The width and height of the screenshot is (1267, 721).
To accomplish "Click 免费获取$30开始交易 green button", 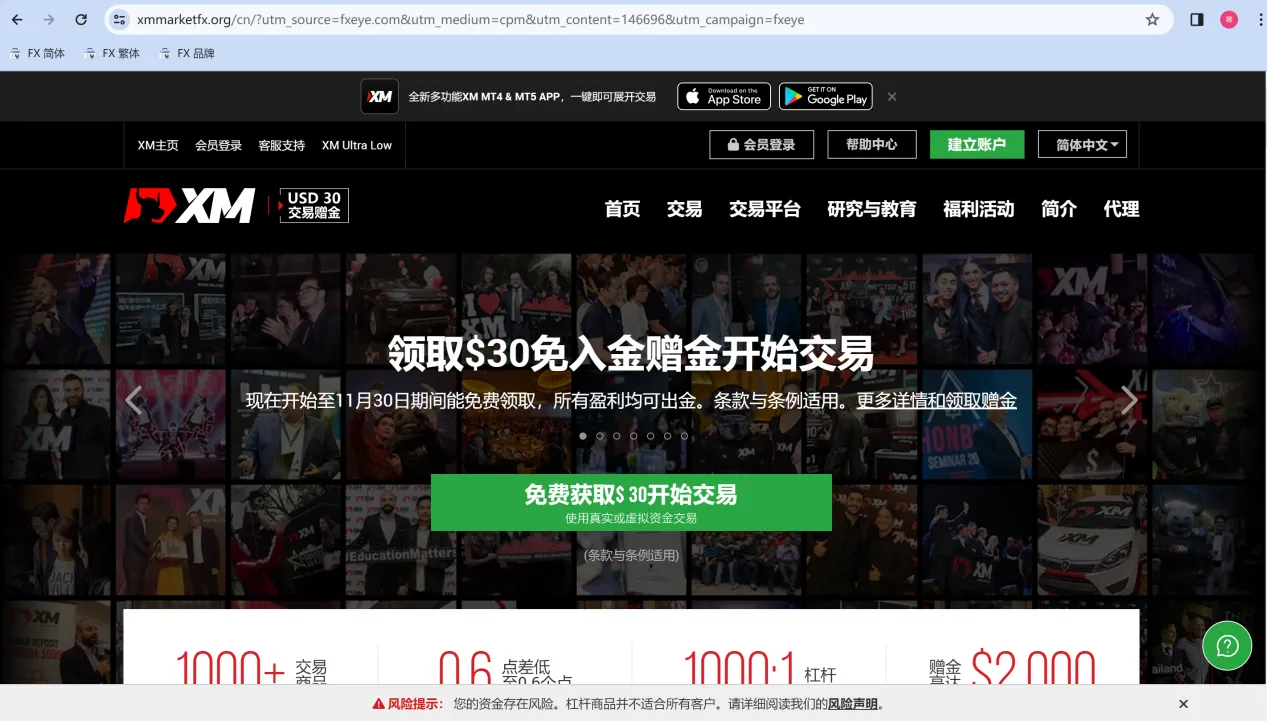I will tap(631, 502).
